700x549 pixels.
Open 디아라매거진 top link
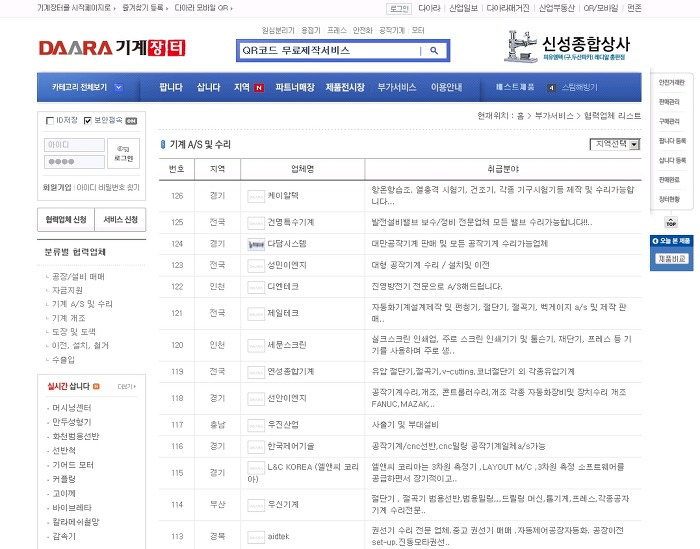tap(508, 8)
